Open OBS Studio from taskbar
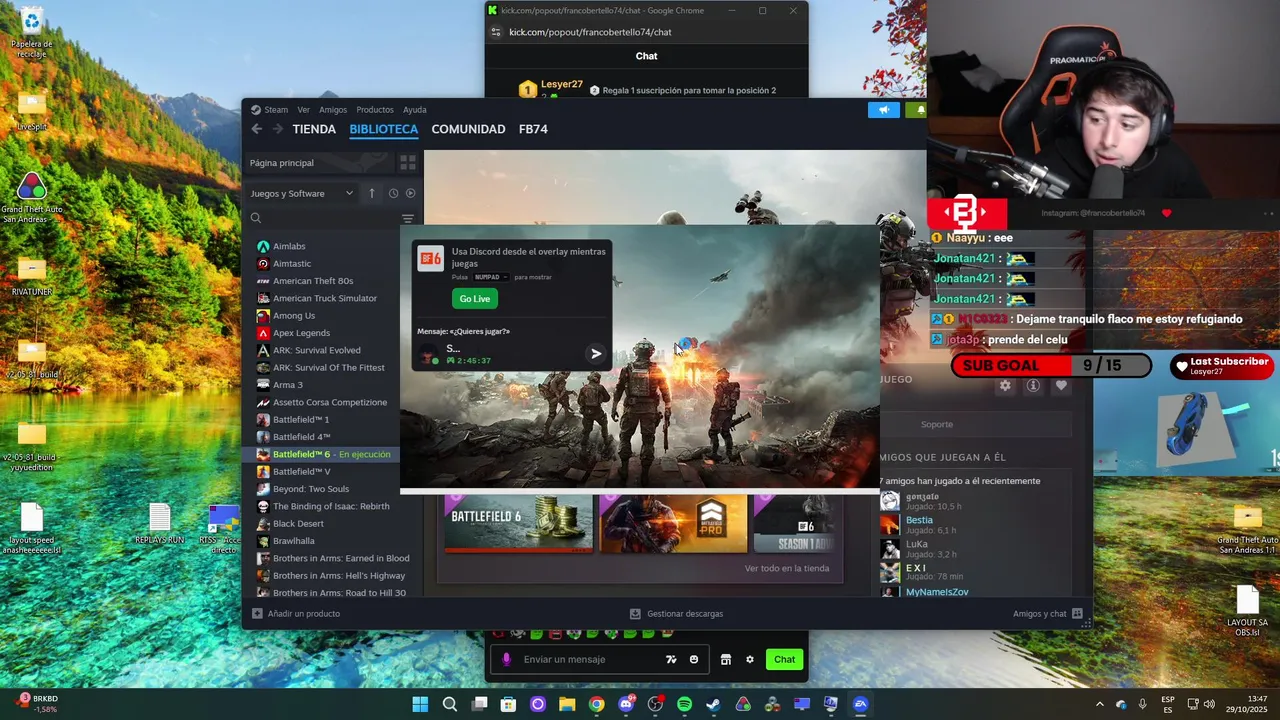This screenshot has width=1280, height=720. coord(655,704)
